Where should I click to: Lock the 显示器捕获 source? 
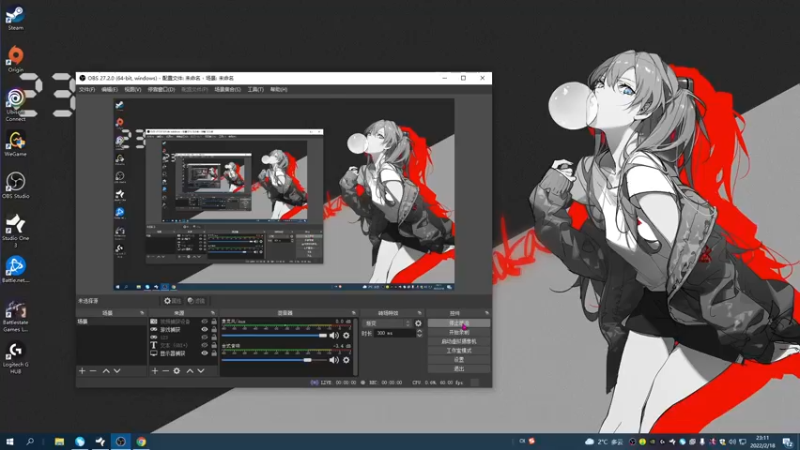(214, 353)
